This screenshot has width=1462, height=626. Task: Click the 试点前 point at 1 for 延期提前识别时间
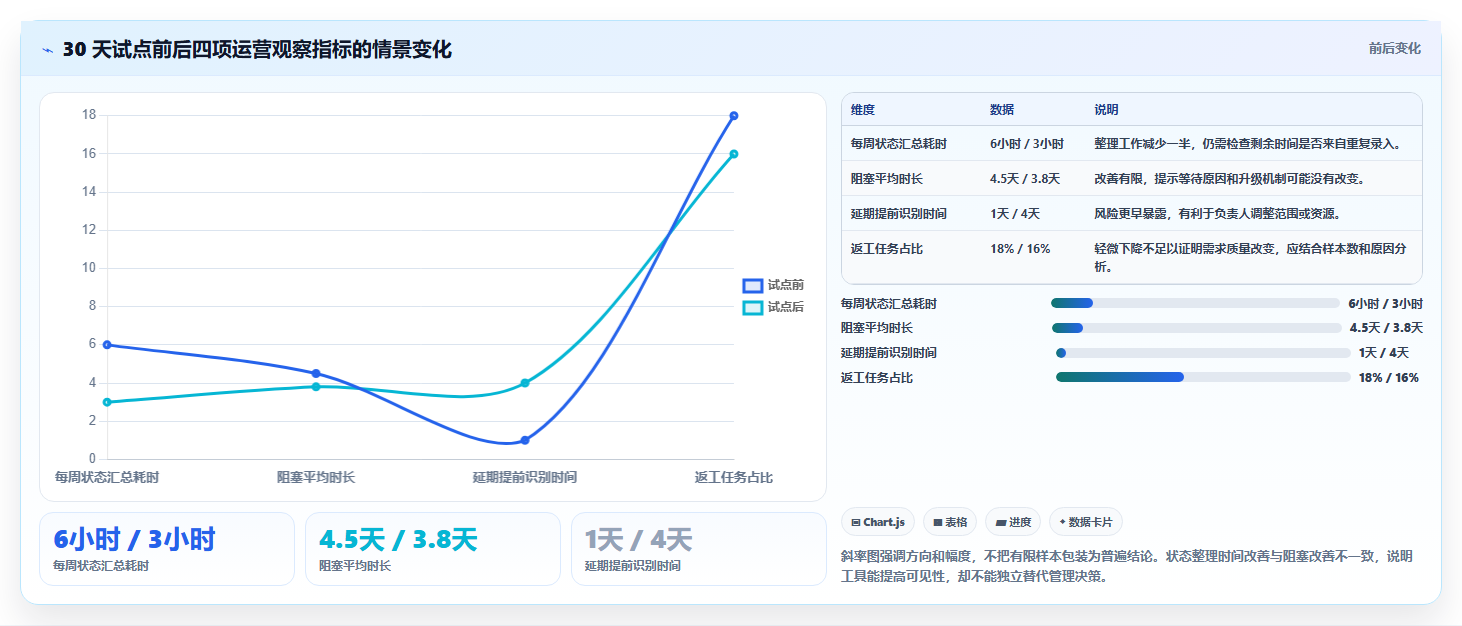click(525, 440)
